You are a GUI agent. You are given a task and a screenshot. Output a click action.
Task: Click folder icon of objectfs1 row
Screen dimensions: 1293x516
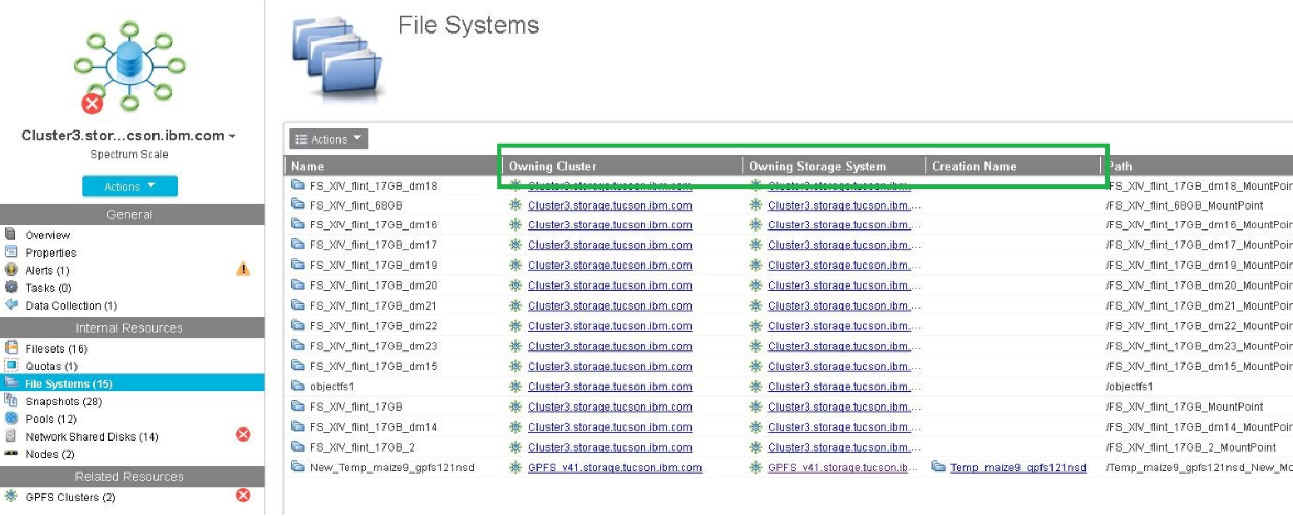tap(297, 386)
